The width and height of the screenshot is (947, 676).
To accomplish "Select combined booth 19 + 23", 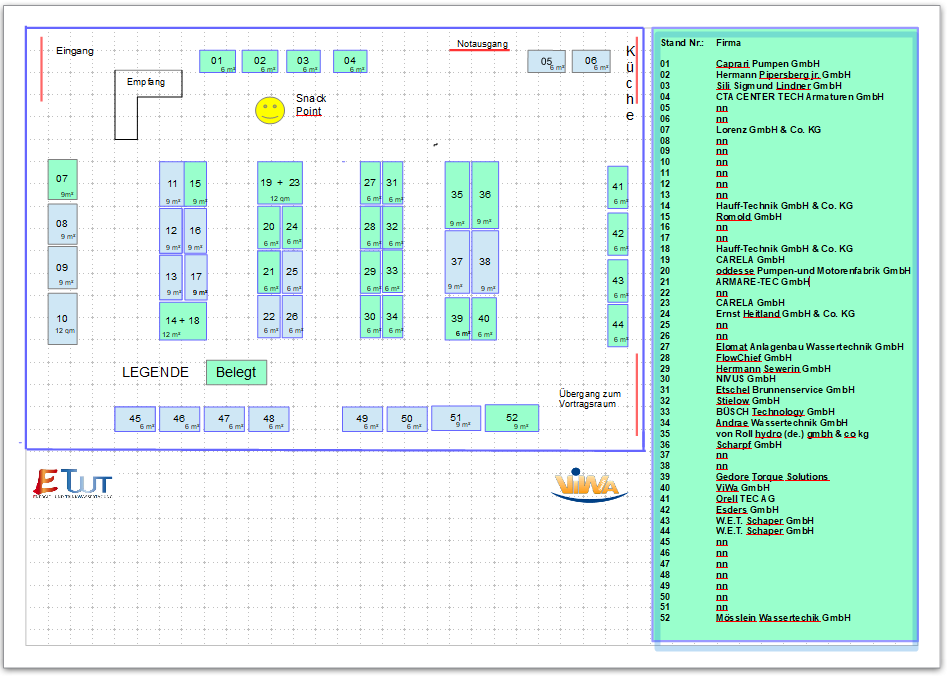I will (x=280, y=183).
